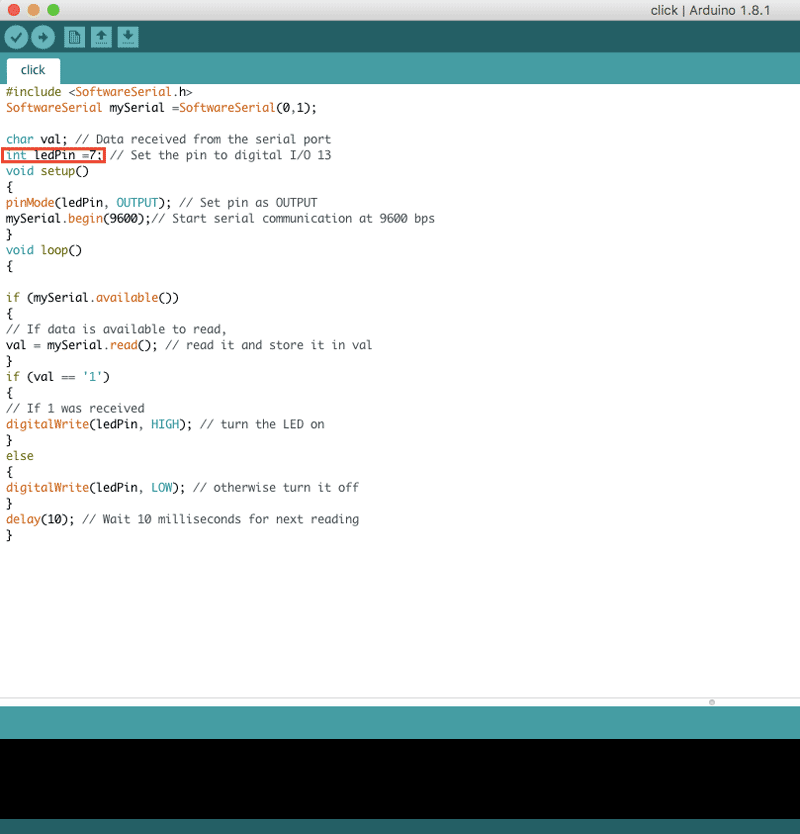Click the "click | Arduino 1.8.1" window title
Image resolution: width=800 pixels, height=834 pixels.
pos(710,10)
